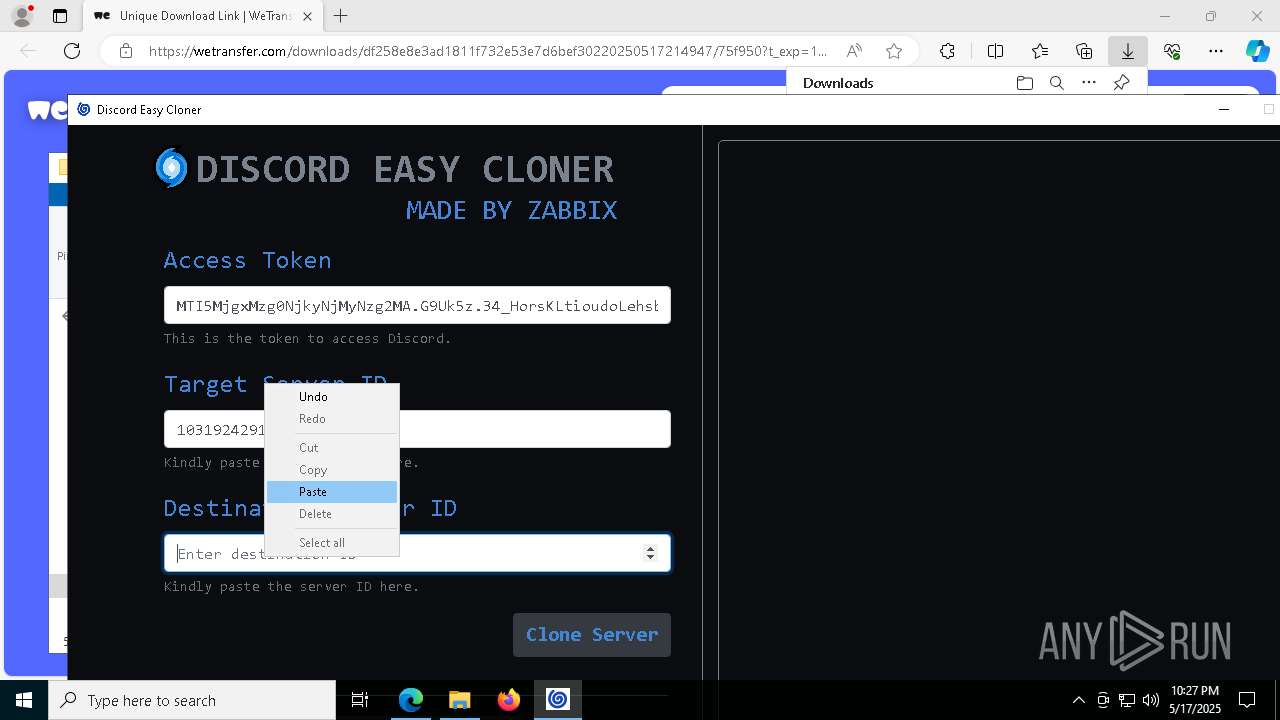Viewport: 1280px width, 720px height.
Task: Pick Cut in the context menu
Action: click(x=332, y=448)
